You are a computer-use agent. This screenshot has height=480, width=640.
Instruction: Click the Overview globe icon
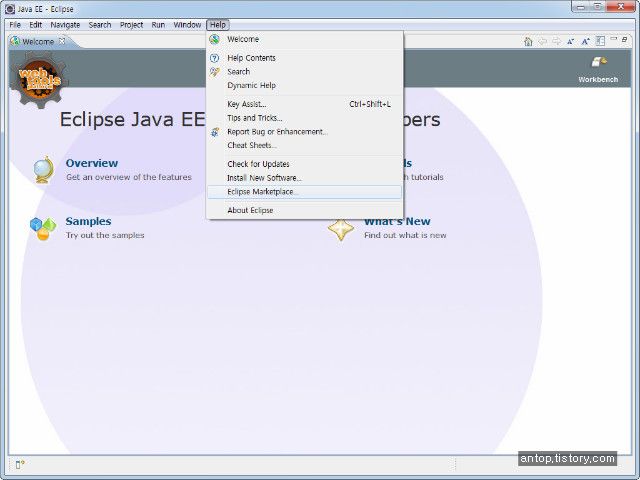coord(44,170)
